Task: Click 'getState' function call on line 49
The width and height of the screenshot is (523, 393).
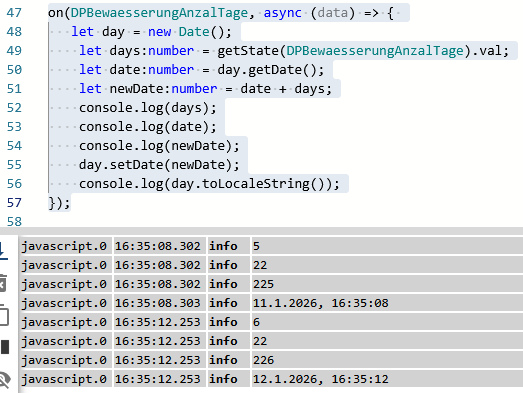Action: 248,51
